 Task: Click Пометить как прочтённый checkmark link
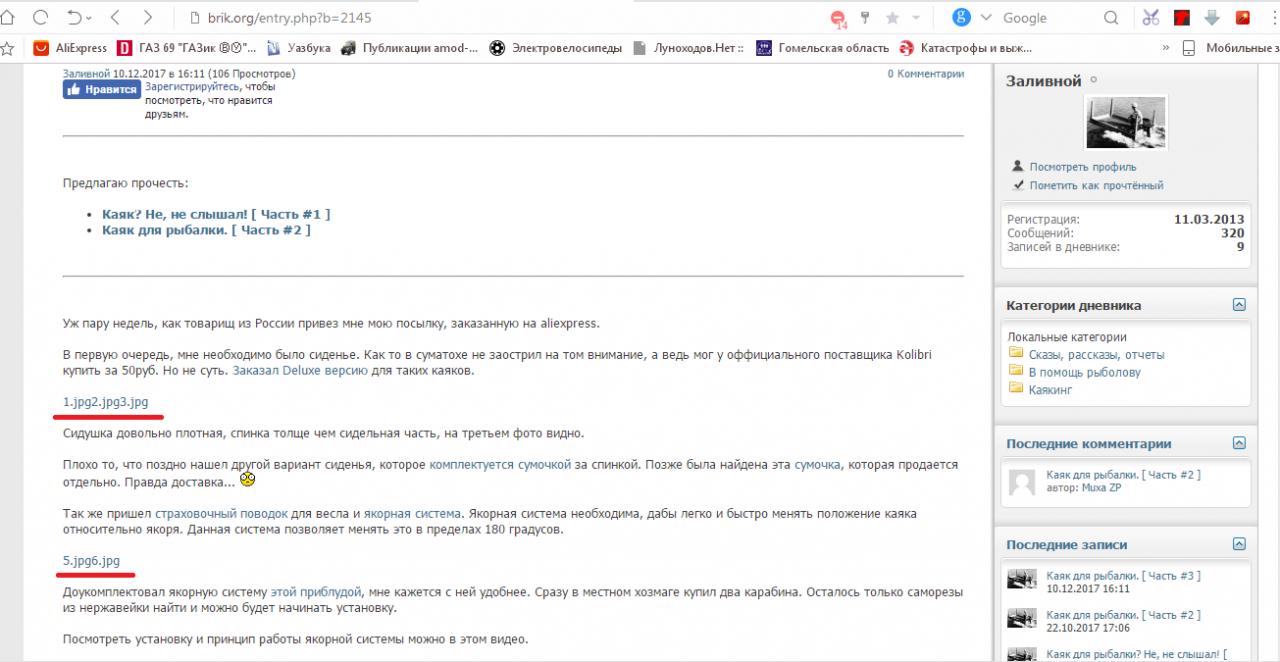pos(1096,185)
